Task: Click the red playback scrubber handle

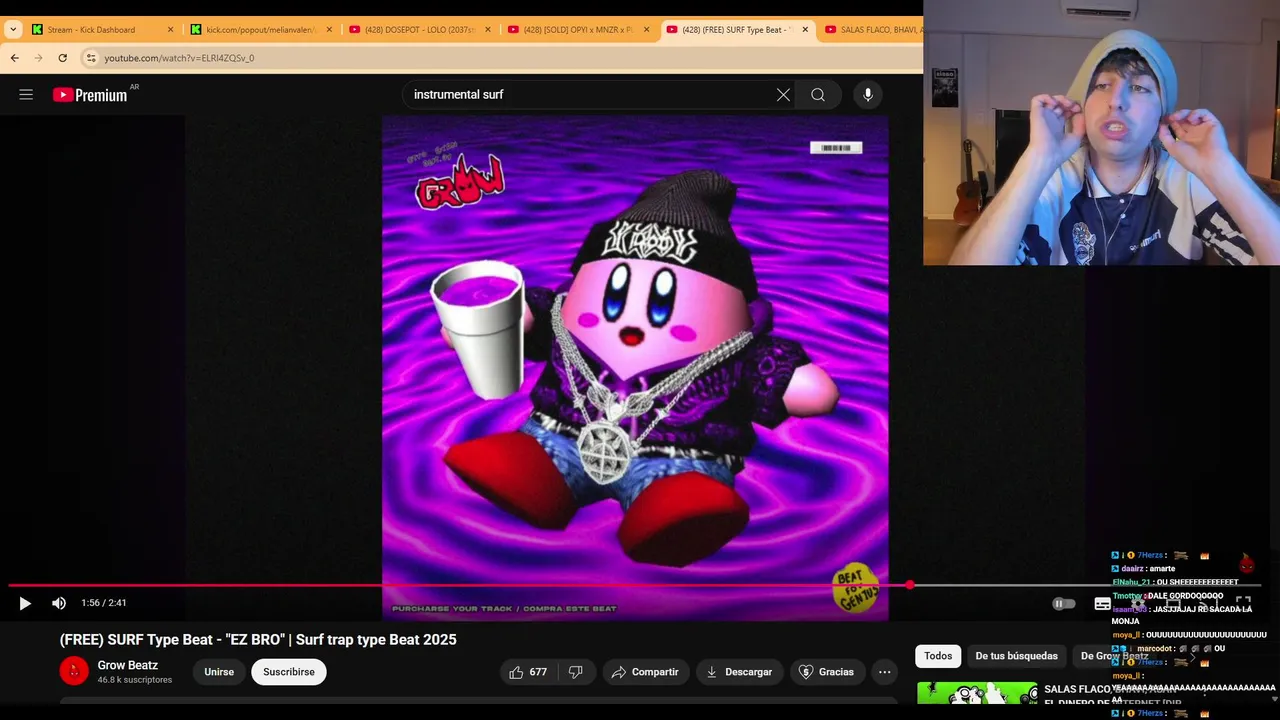Action: (910, 585)
